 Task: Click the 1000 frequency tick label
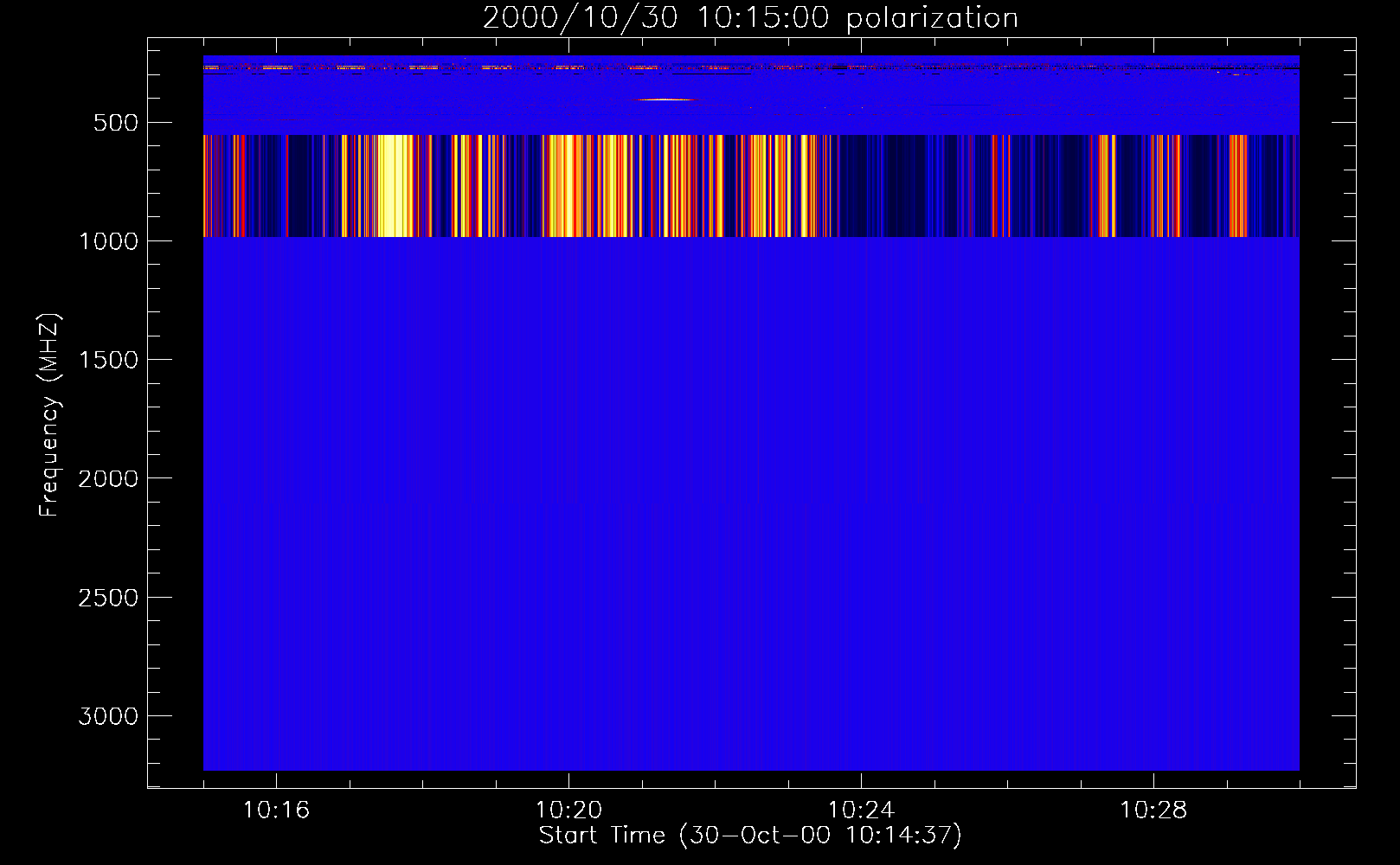pyautogui.click(x=108, y=241)
